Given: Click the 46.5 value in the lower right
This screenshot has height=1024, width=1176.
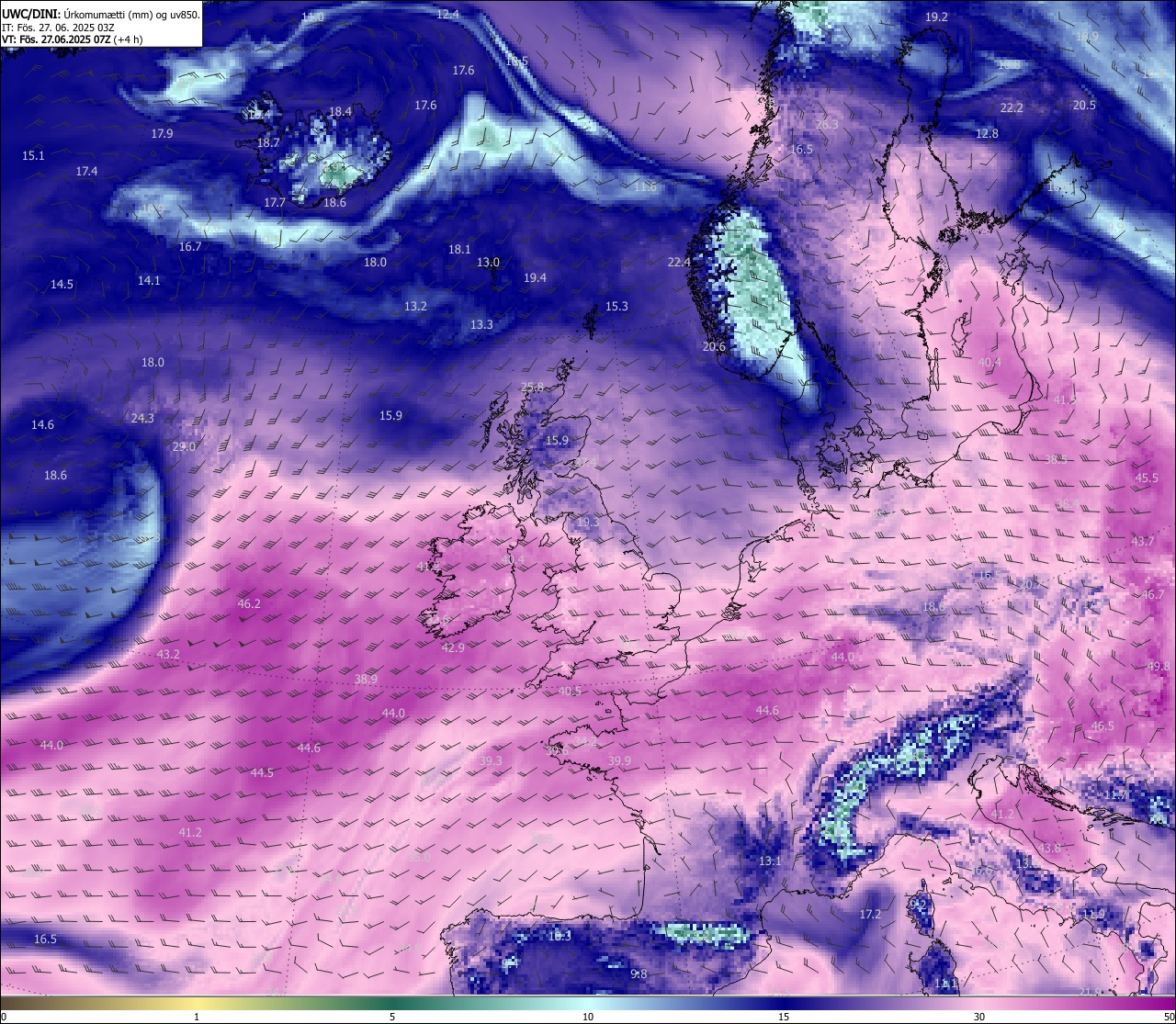Looking at the screenshot, I should (1102, 726).
